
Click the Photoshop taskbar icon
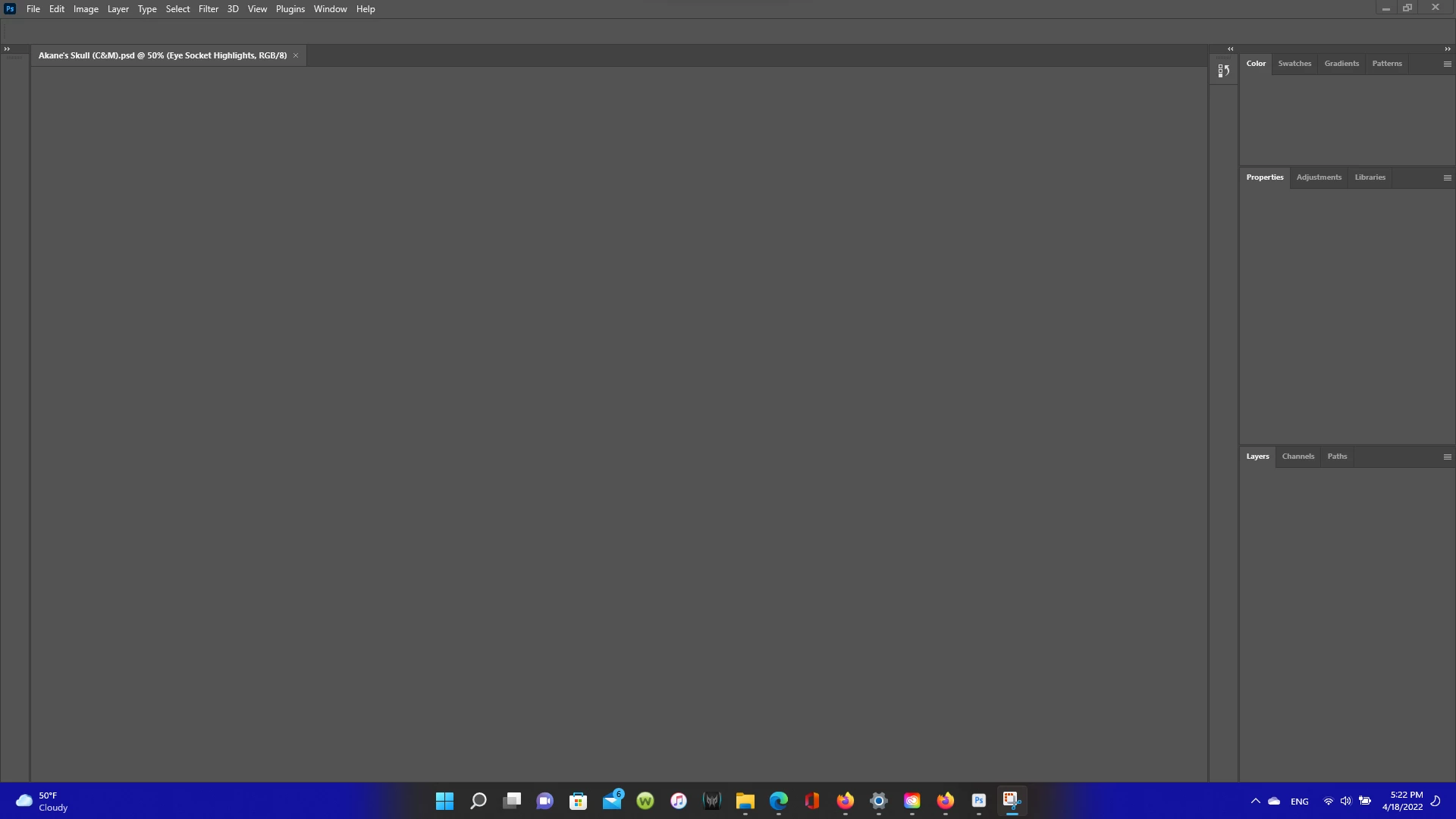978,801
